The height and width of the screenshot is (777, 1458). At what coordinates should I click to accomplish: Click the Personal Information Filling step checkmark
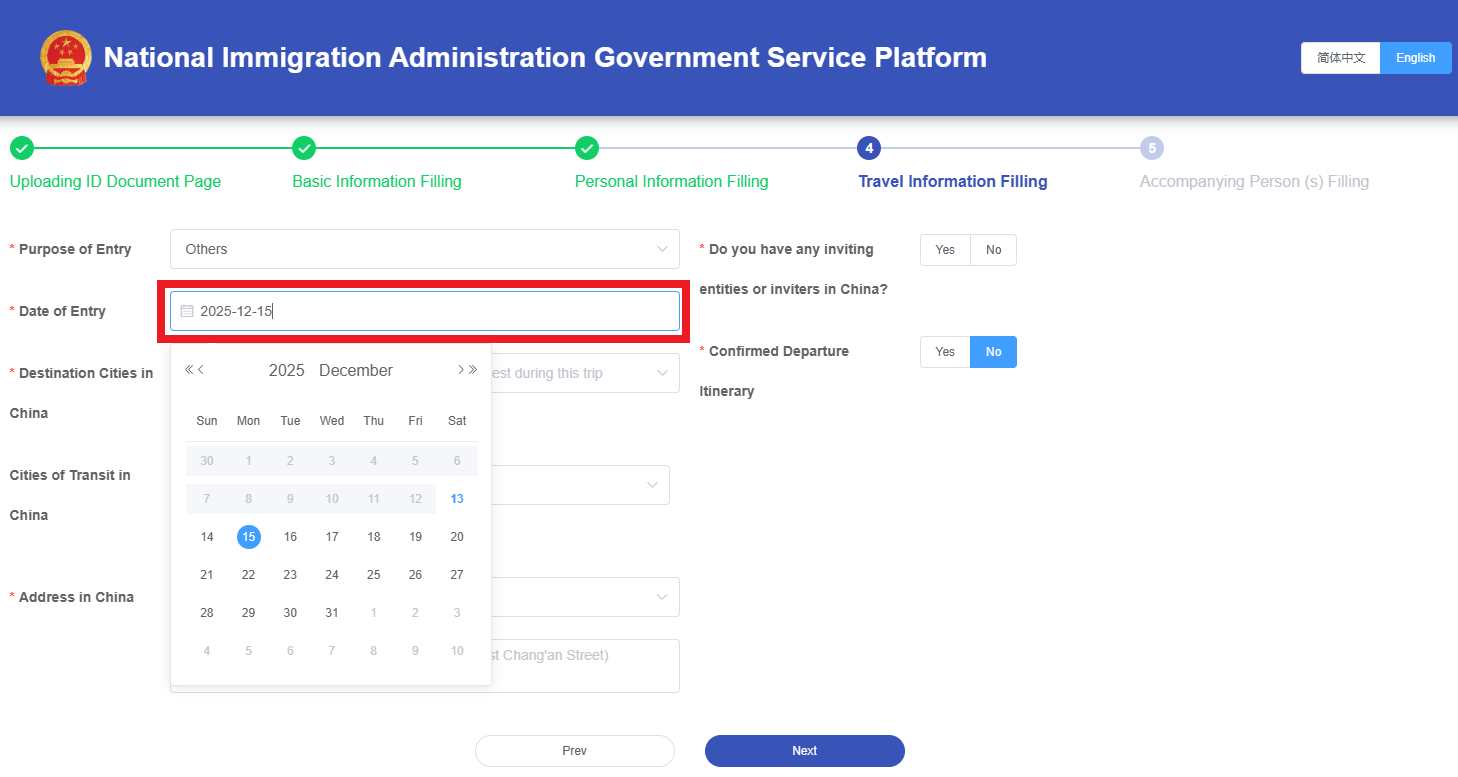click(587, 148)
